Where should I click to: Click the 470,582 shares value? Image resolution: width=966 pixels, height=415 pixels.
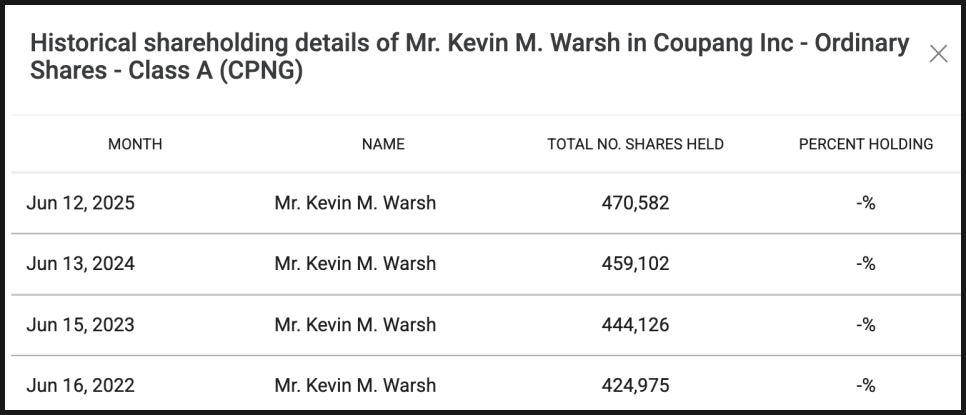635,204
